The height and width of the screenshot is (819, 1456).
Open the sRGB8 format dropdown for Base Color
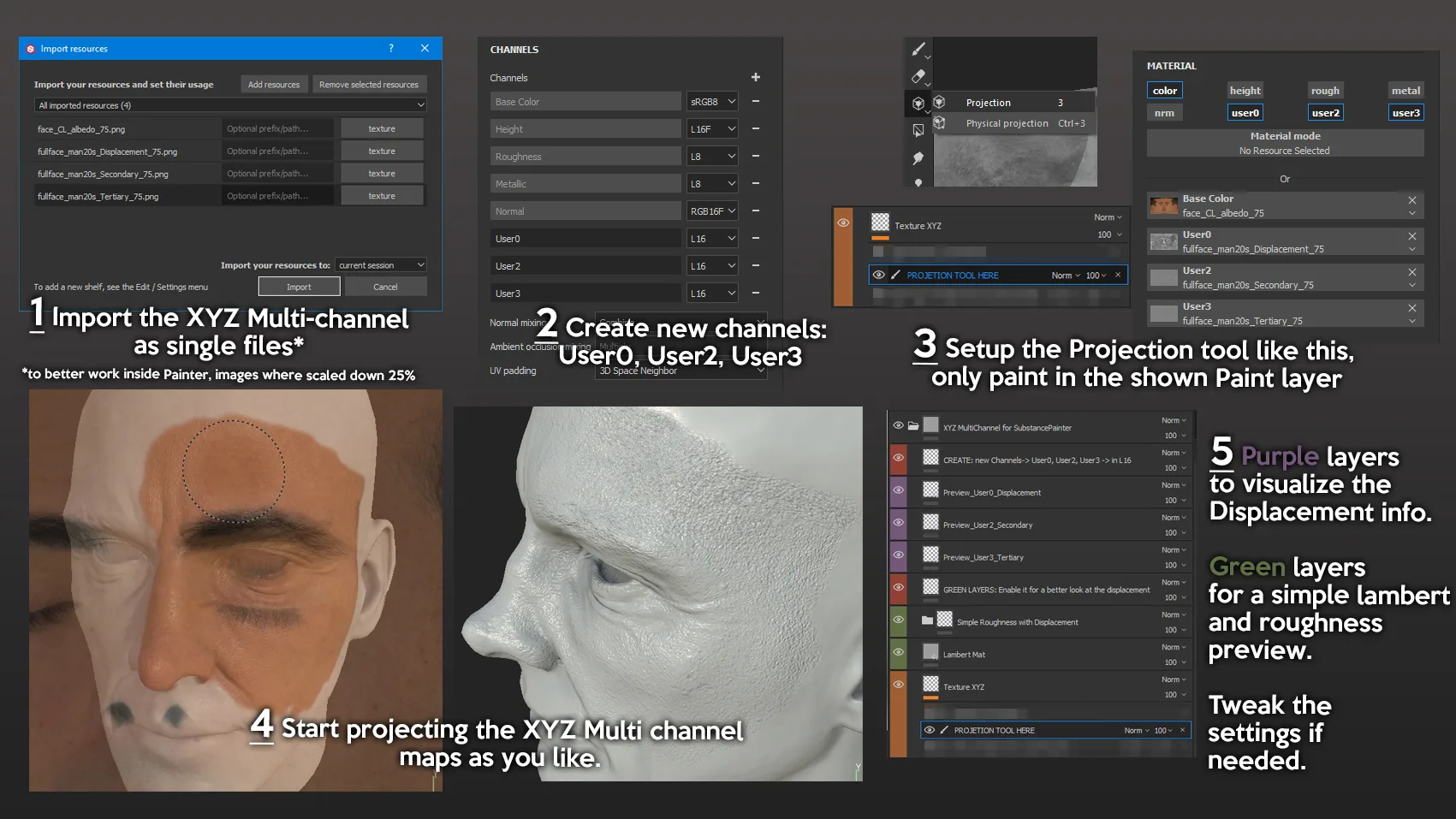click(712, 101)
